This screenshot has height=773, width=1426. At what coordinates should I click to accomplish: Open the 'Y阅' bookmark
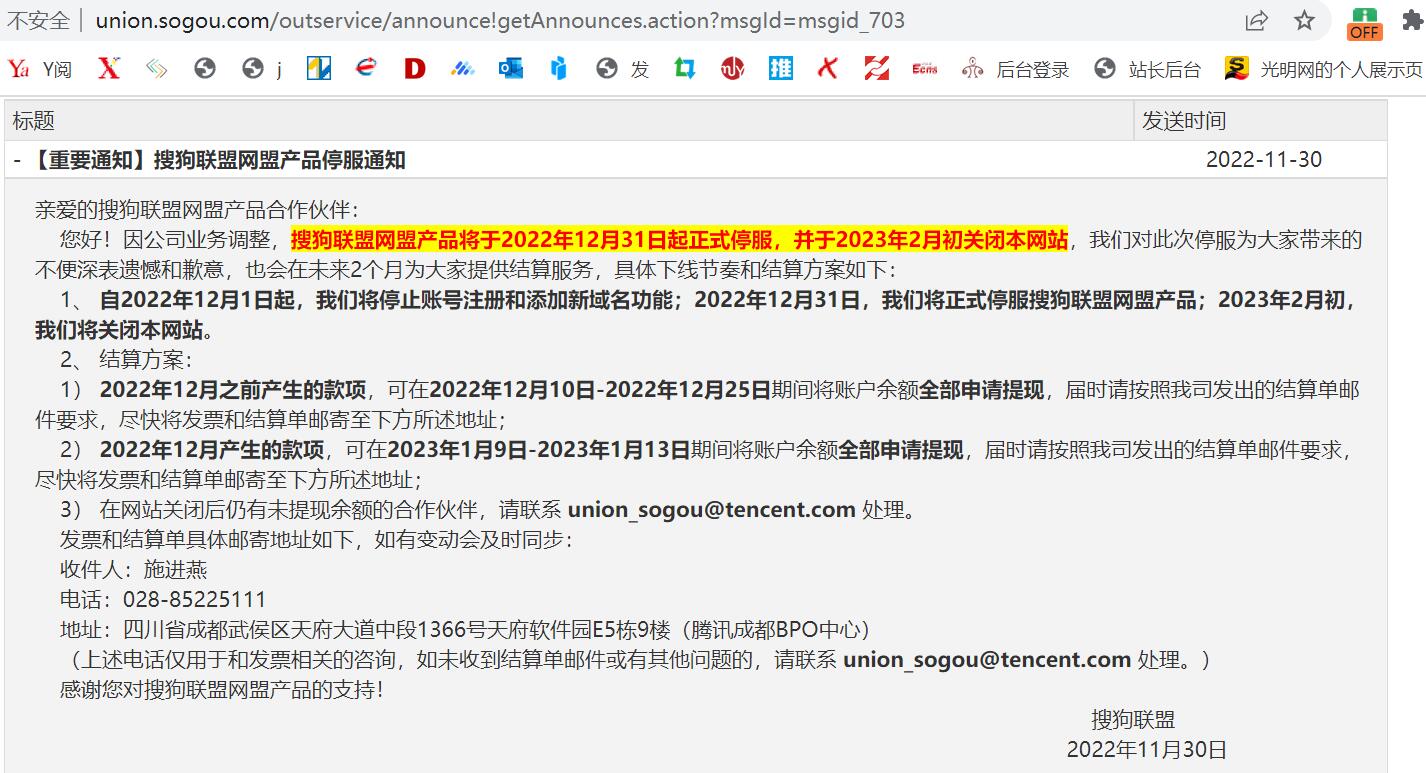point(40,69)
